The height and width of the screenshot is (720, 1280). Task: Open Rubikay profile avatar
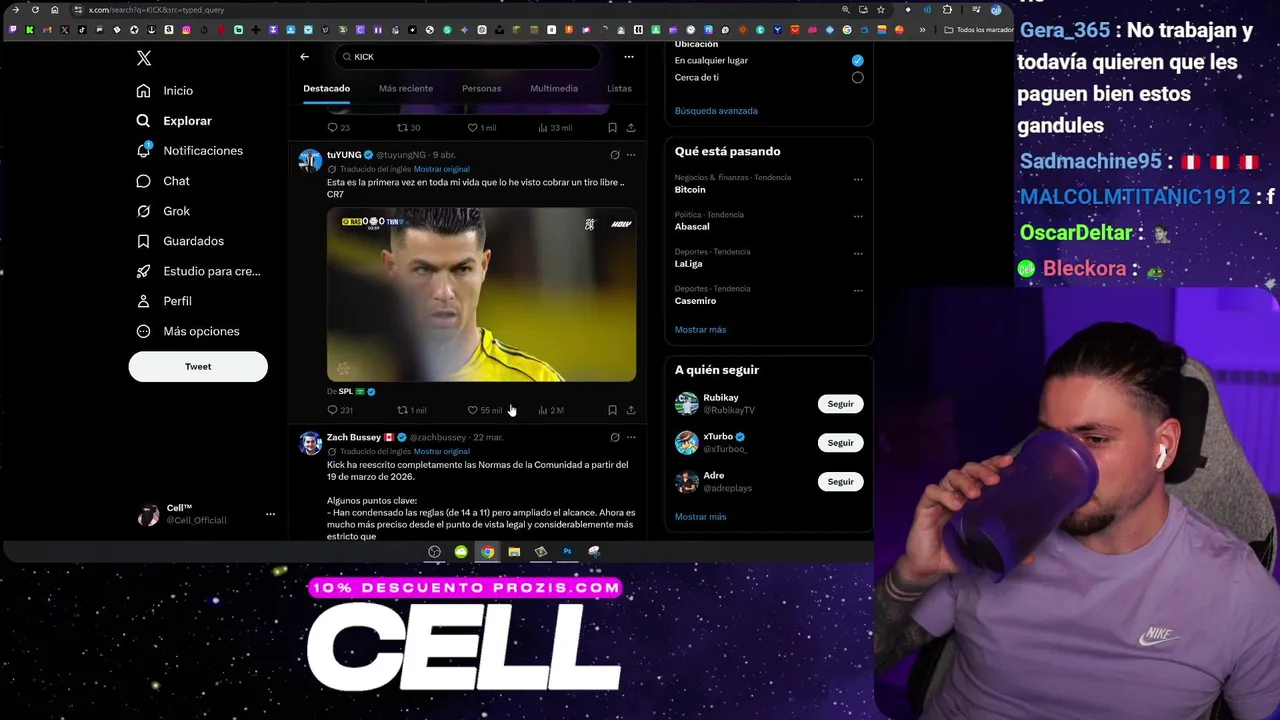coord(686,404)
